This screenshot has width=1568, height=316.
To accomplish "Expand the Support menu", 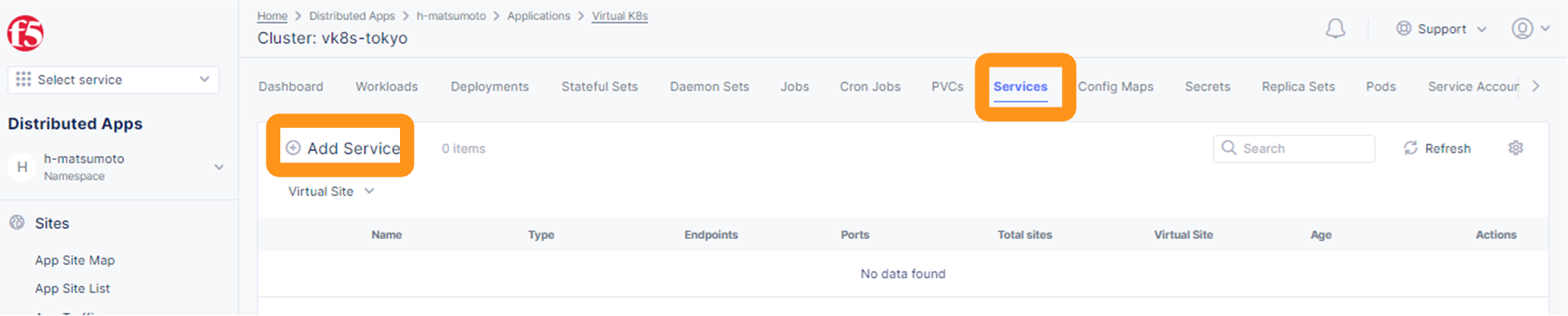I will (1441, 29).
